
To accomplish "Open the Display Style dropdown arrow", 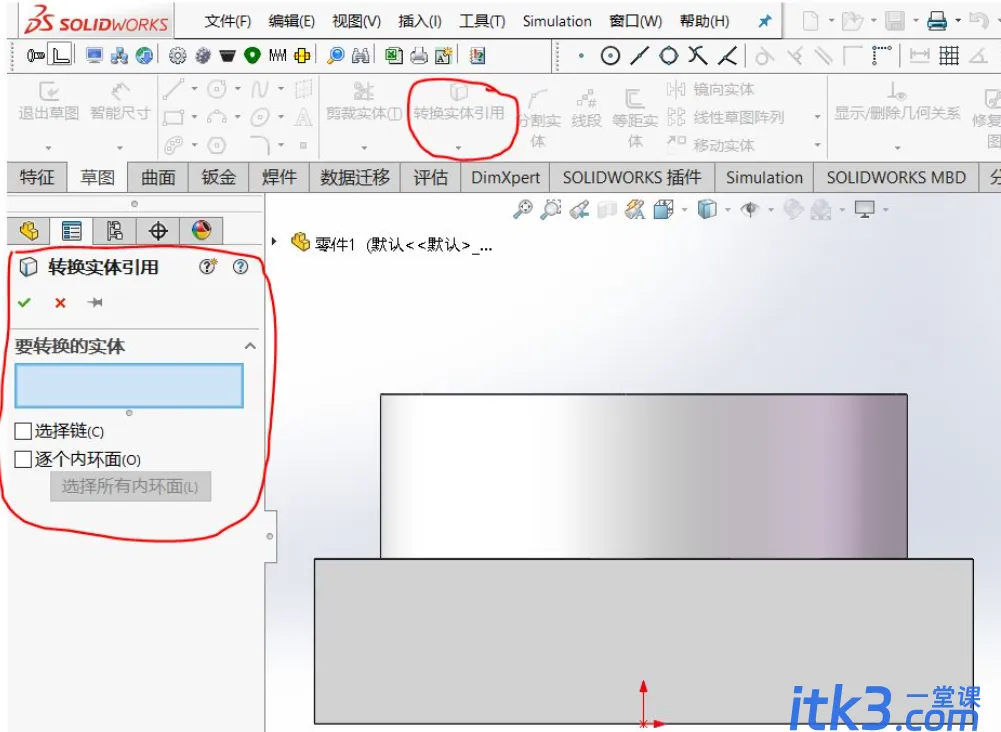I will 728,210.
